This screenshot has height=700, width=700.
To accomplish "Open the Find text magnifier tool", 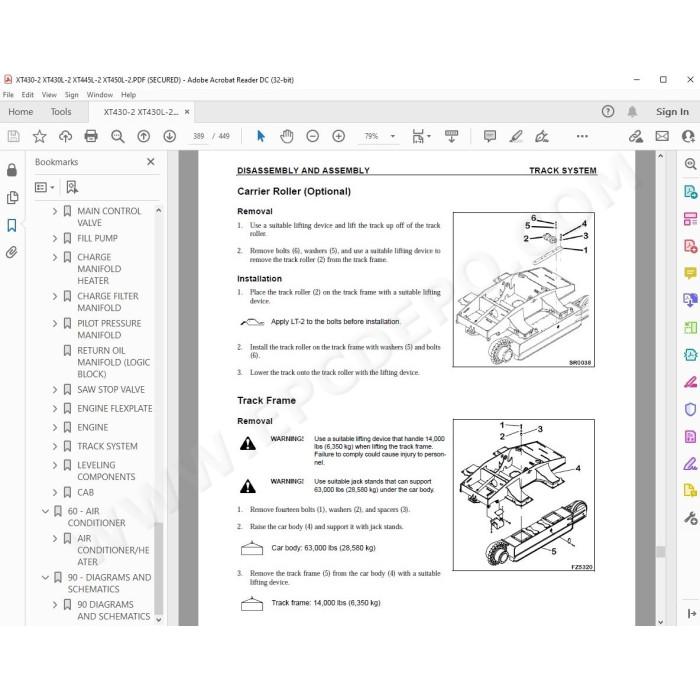I will [x=117, y=136].
